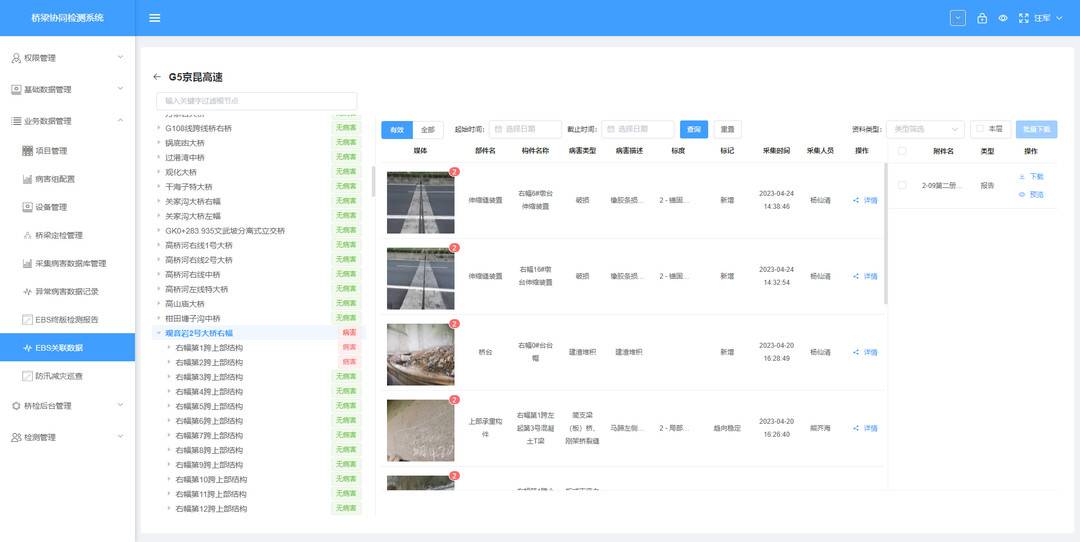1080x542 pixels.
Task: Select all attachments via header checkbox
Action: click(902, 151)
